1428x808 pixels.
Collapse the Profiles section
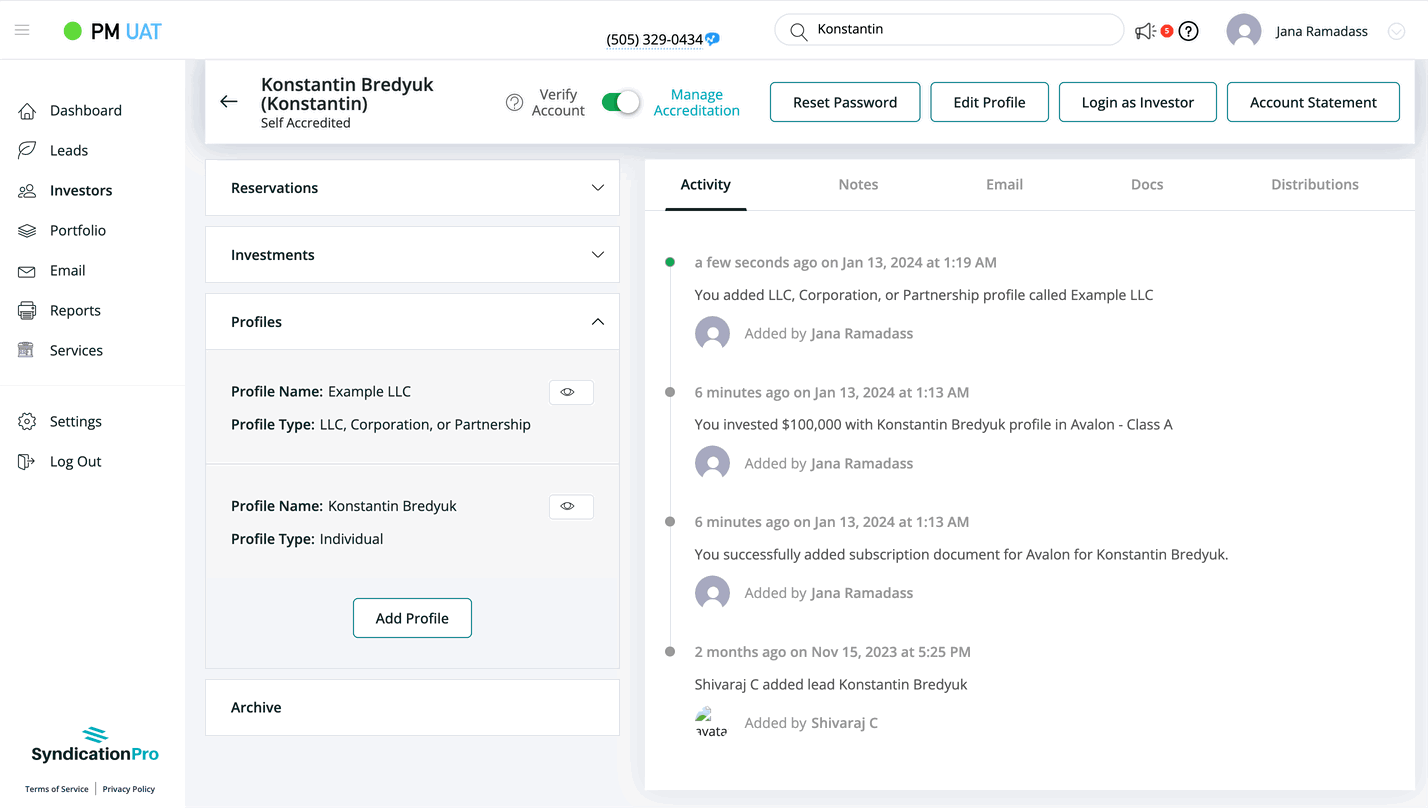coord(597,322)
